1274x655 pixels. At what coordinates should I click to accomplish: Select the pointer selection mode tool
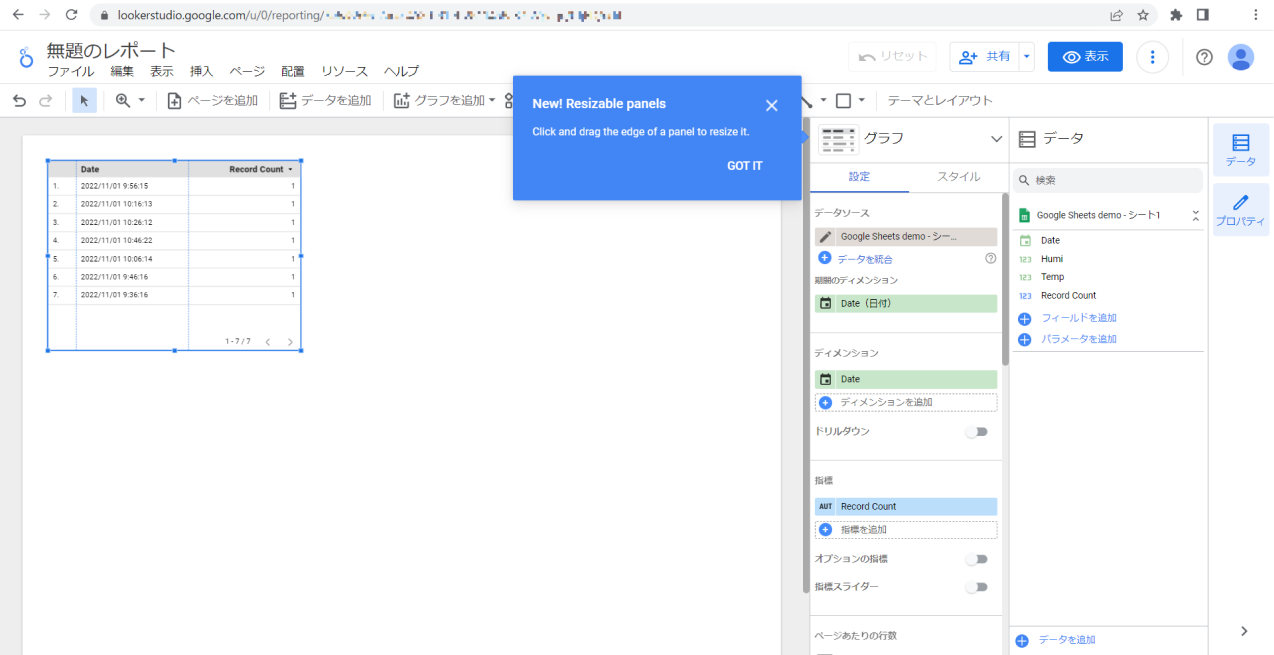click(85, 100)
